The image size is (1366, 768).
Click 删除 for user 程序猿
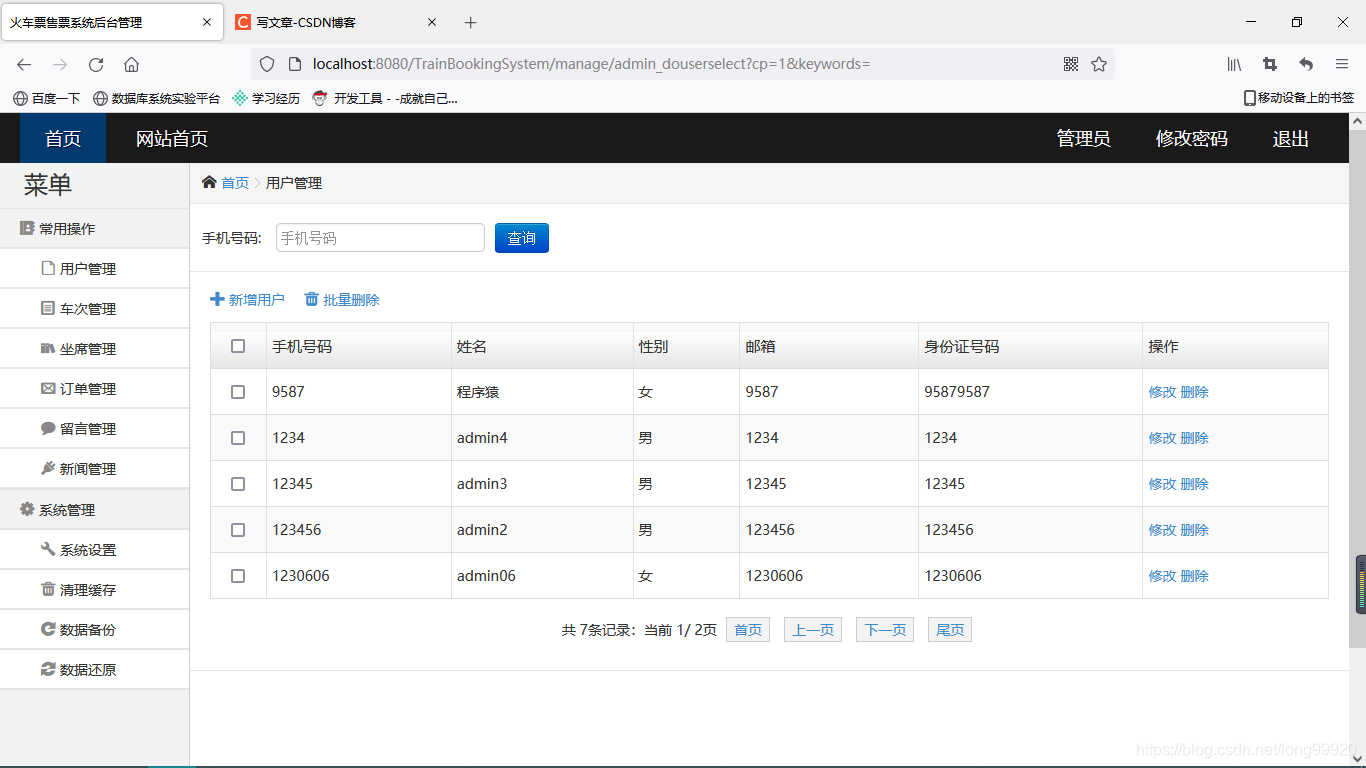tap(1195, 392)
